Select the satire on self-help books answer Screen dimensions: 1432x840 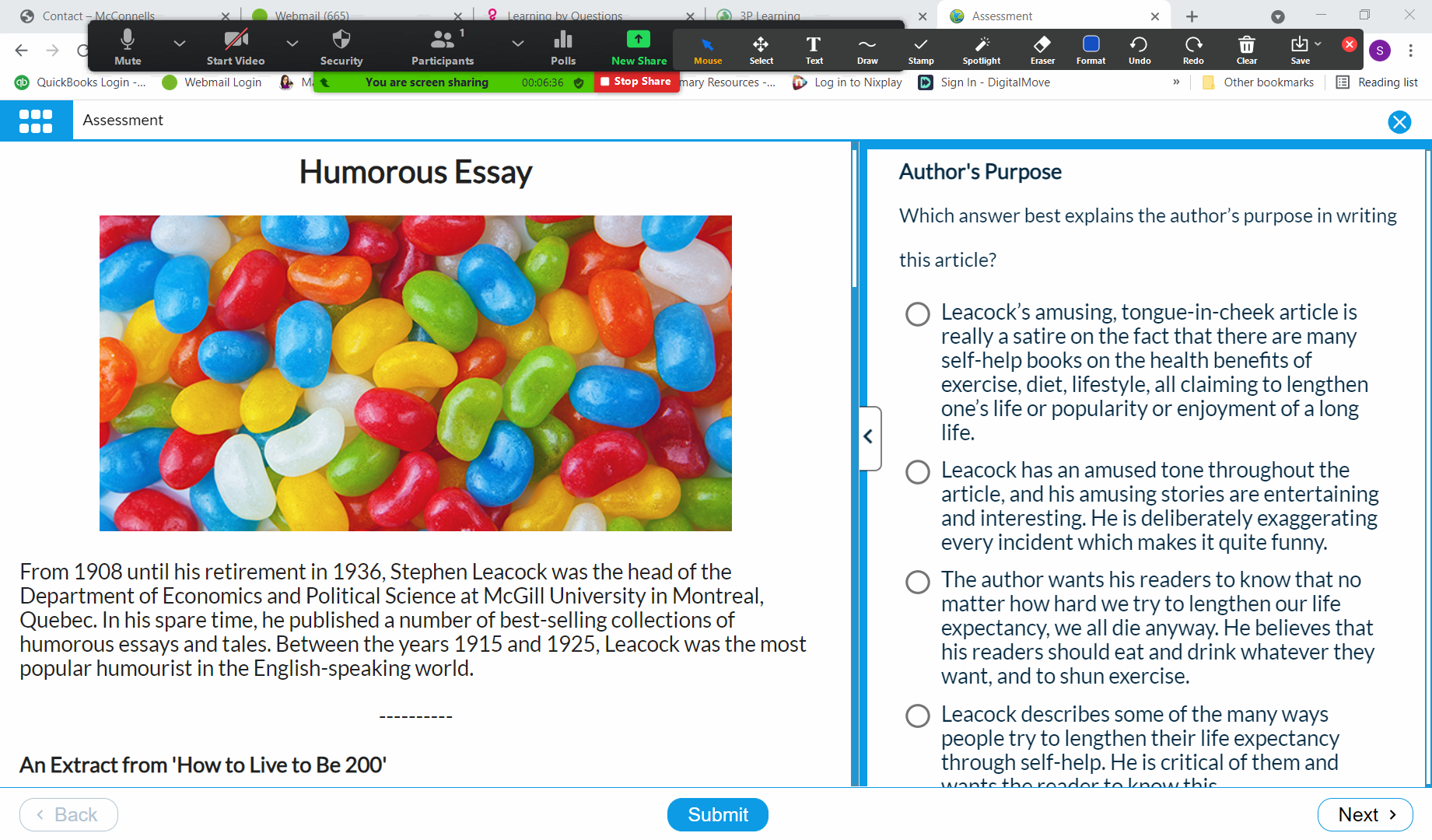(918, 314)
